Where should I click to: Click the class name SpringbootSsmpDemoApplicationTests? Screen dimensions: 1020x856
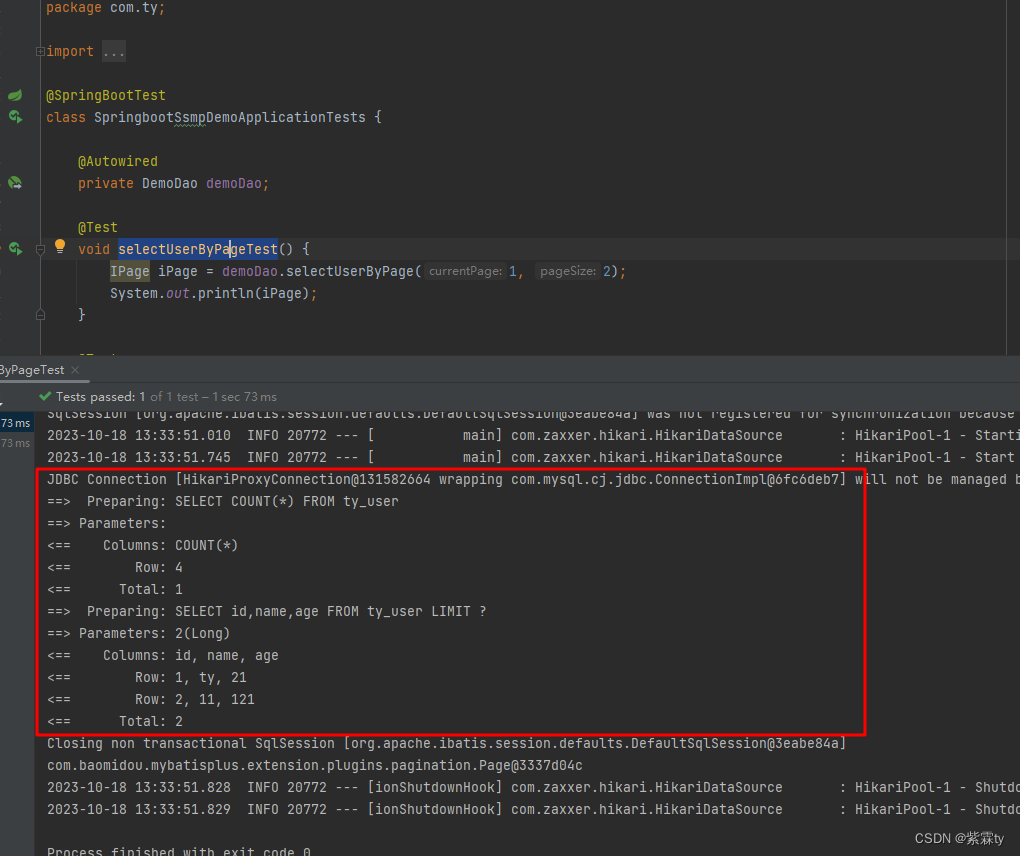tap(230, 118)
